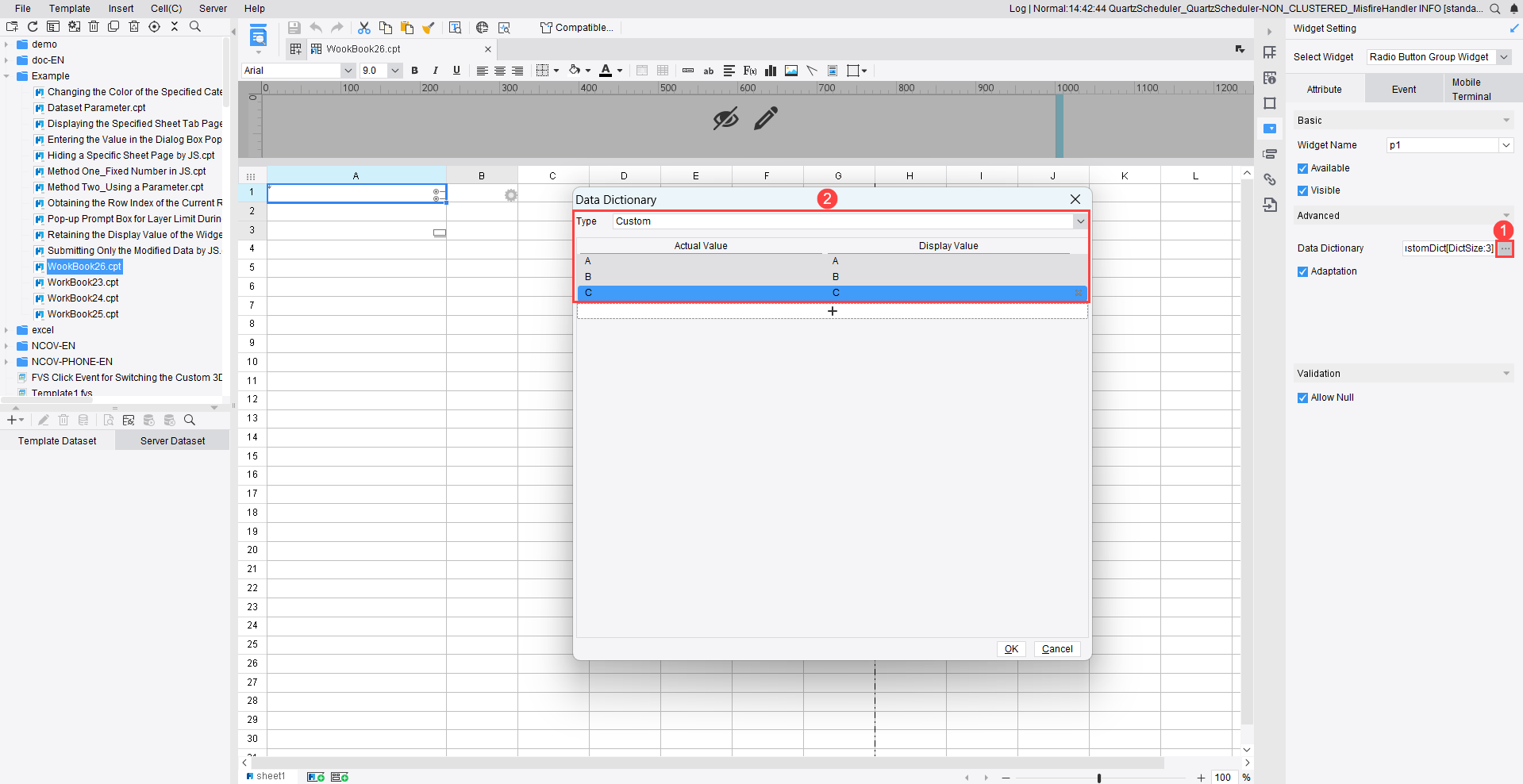Viewport: 1523px width, 784px height.
Task: Uncheck the Visible checkbox
Action: tap(1302, 190)
